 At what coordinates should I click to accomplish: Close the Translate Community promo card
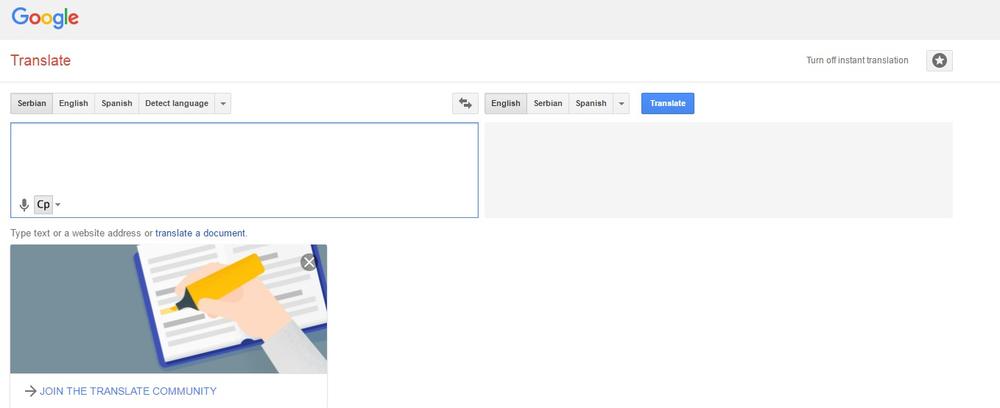pyautogui.click(x=309, y=262)
